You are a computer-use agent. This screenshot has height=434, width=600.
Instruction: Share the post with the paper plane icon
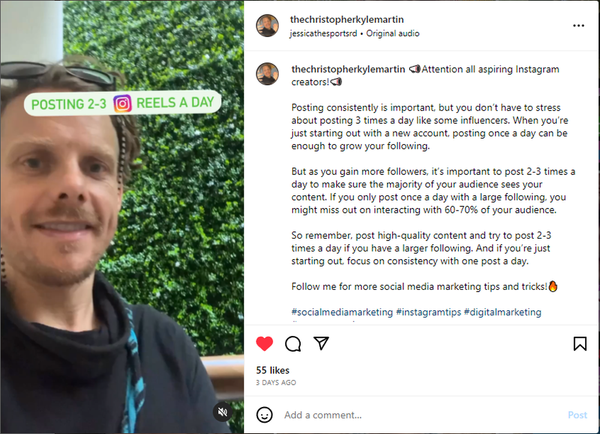pyautogui.click(x=321, y=343)
